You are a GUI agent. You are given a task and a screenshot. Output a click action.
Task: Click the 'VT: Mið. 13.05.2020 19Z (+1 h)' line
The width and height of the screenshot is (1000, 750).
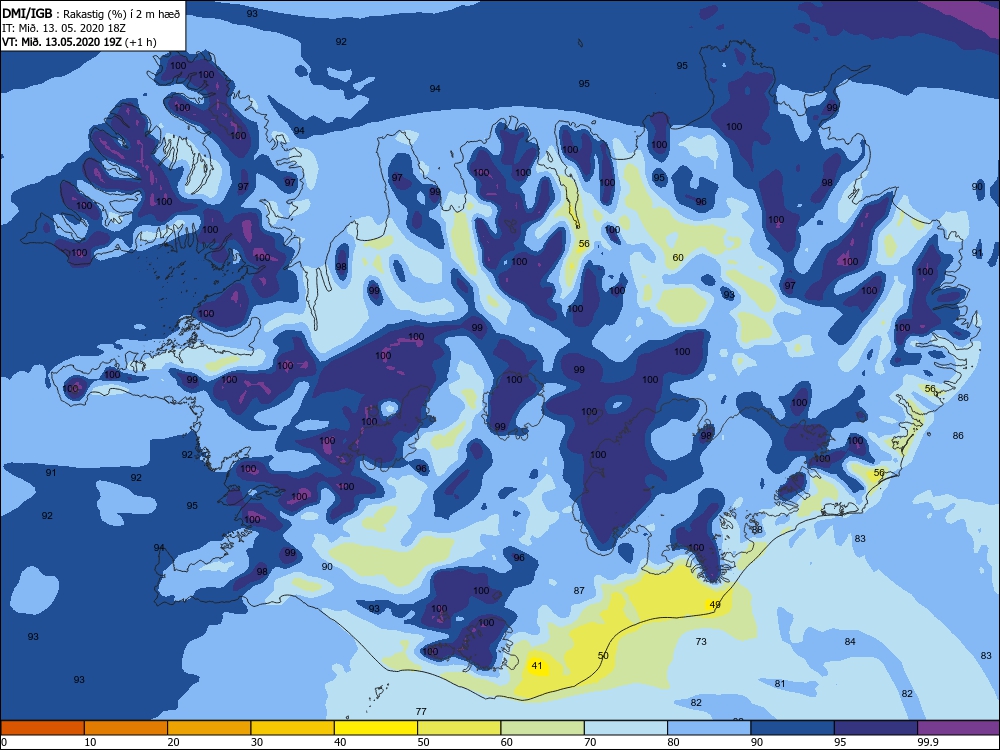pyautogui.click(x=79, y=42)
